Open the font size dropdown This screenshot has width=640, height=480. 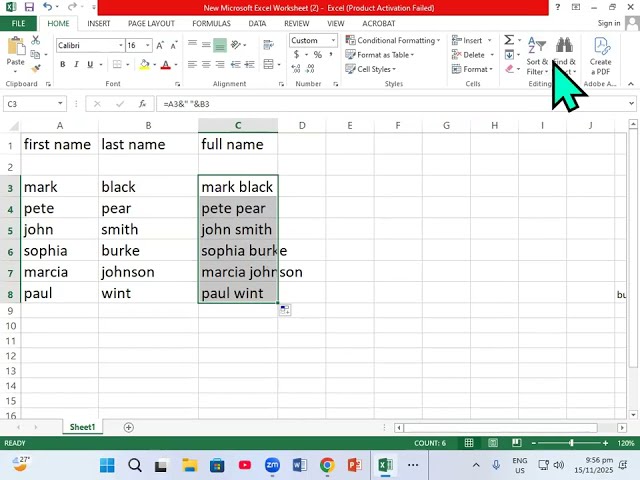point(148,45)
